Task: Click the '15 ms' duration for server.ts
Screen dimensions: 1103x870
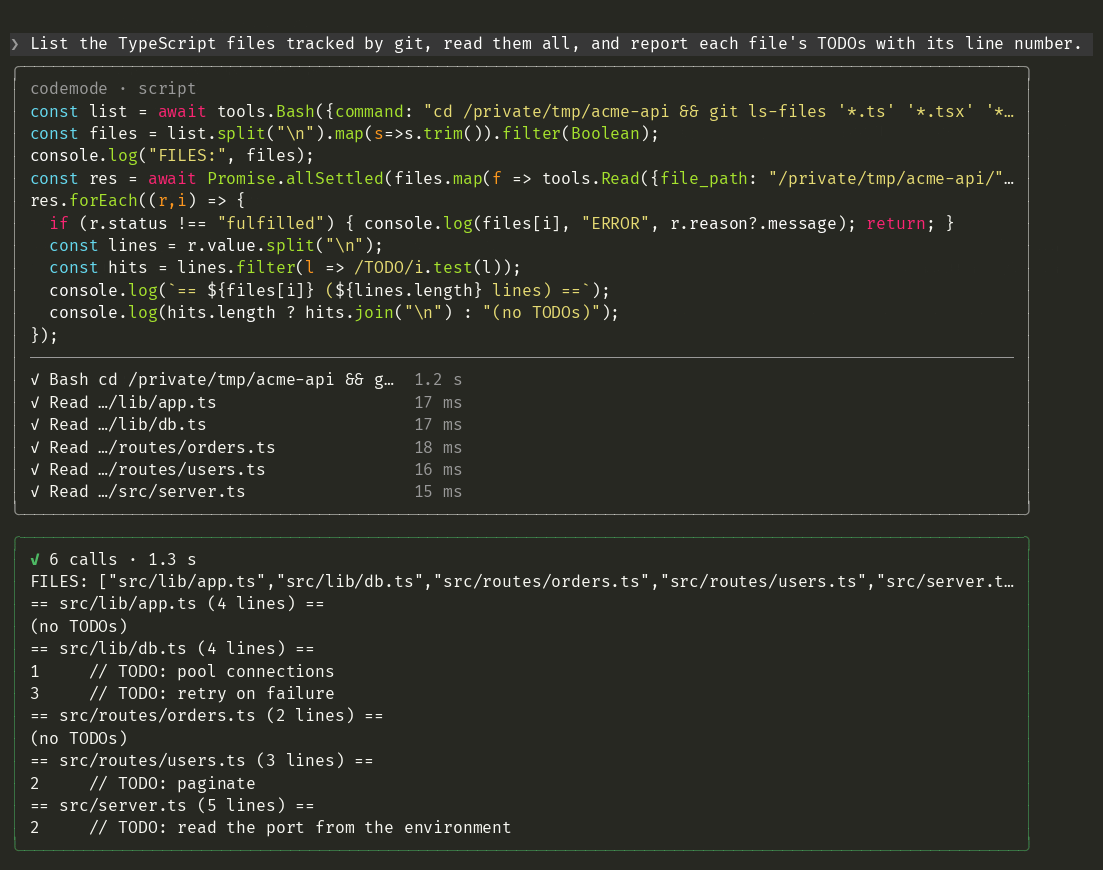Action: pos(438,492)
